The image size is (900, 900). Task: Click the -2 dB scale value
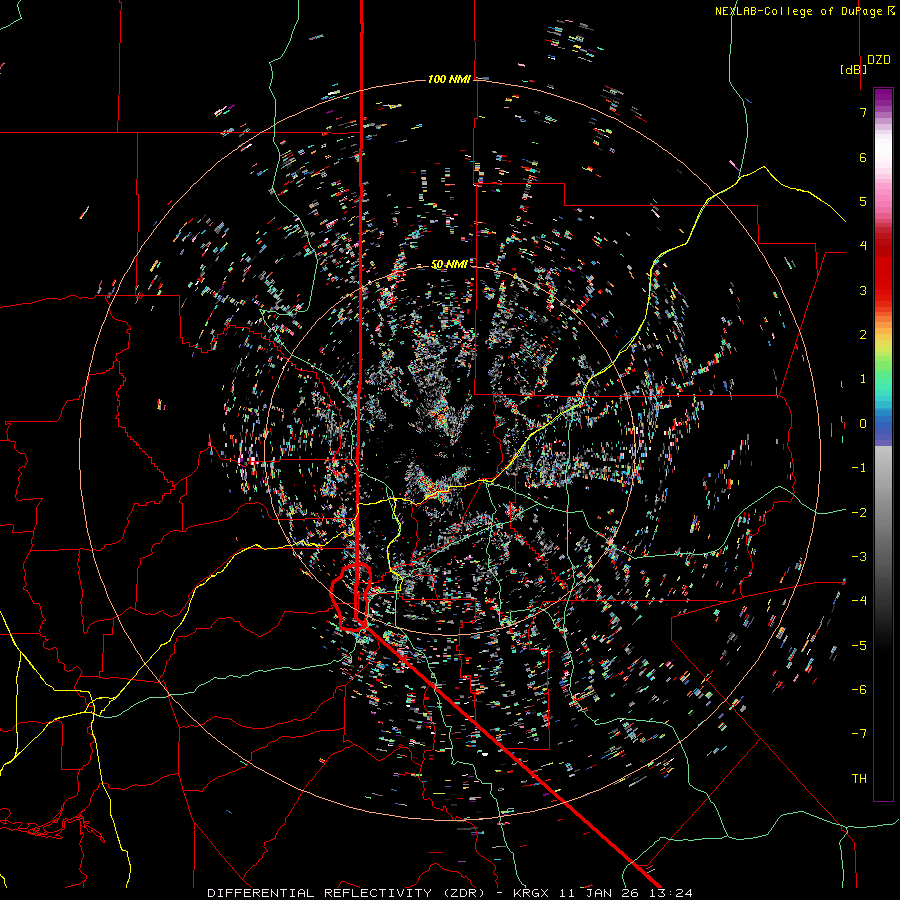click(859, 512)
